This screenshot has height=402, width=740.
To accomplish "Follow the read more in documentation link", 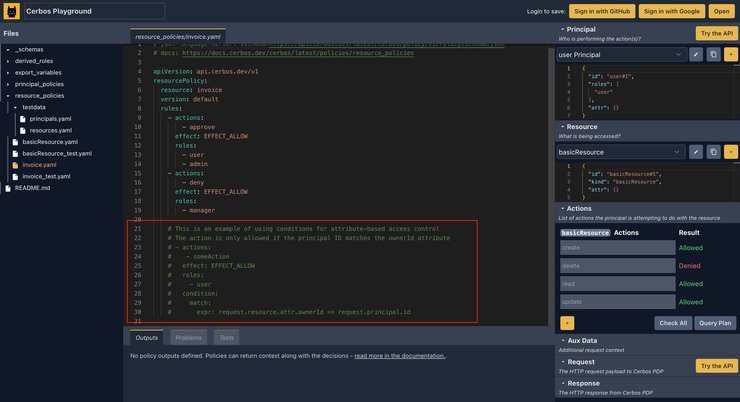I will [x=399, y=356].
